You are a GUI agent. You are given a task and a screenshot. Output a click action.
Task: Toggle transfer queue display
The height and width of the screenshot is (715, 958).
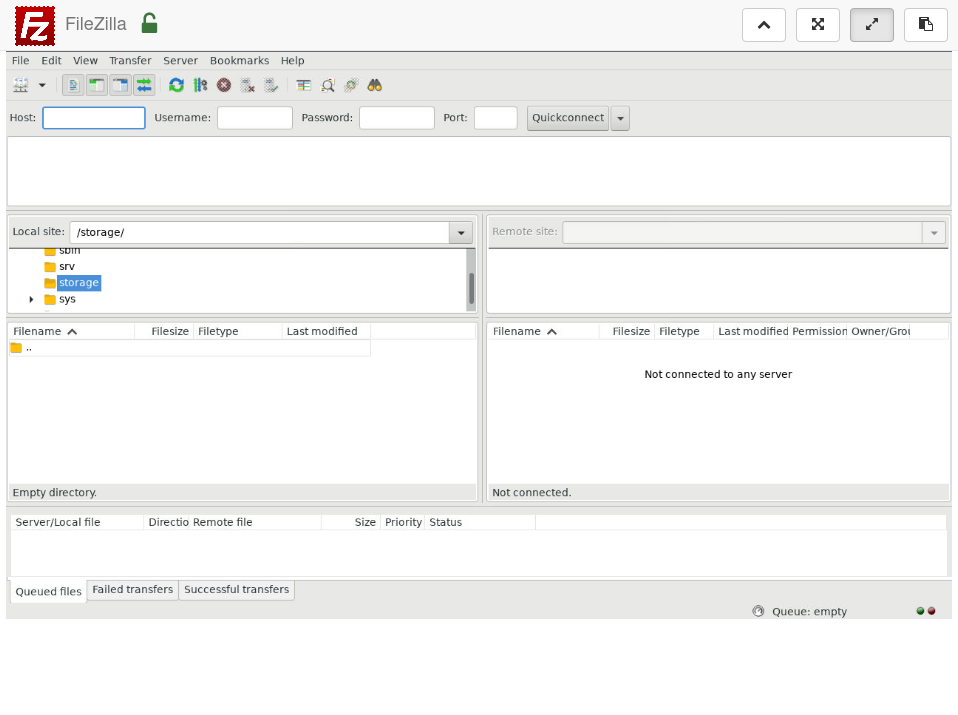(x=144, y=86)
